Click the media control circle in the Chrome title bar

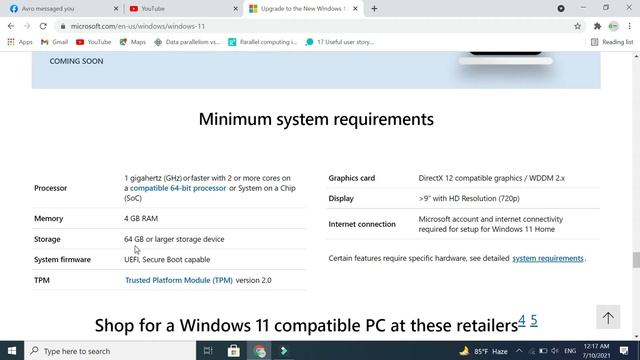561,8
